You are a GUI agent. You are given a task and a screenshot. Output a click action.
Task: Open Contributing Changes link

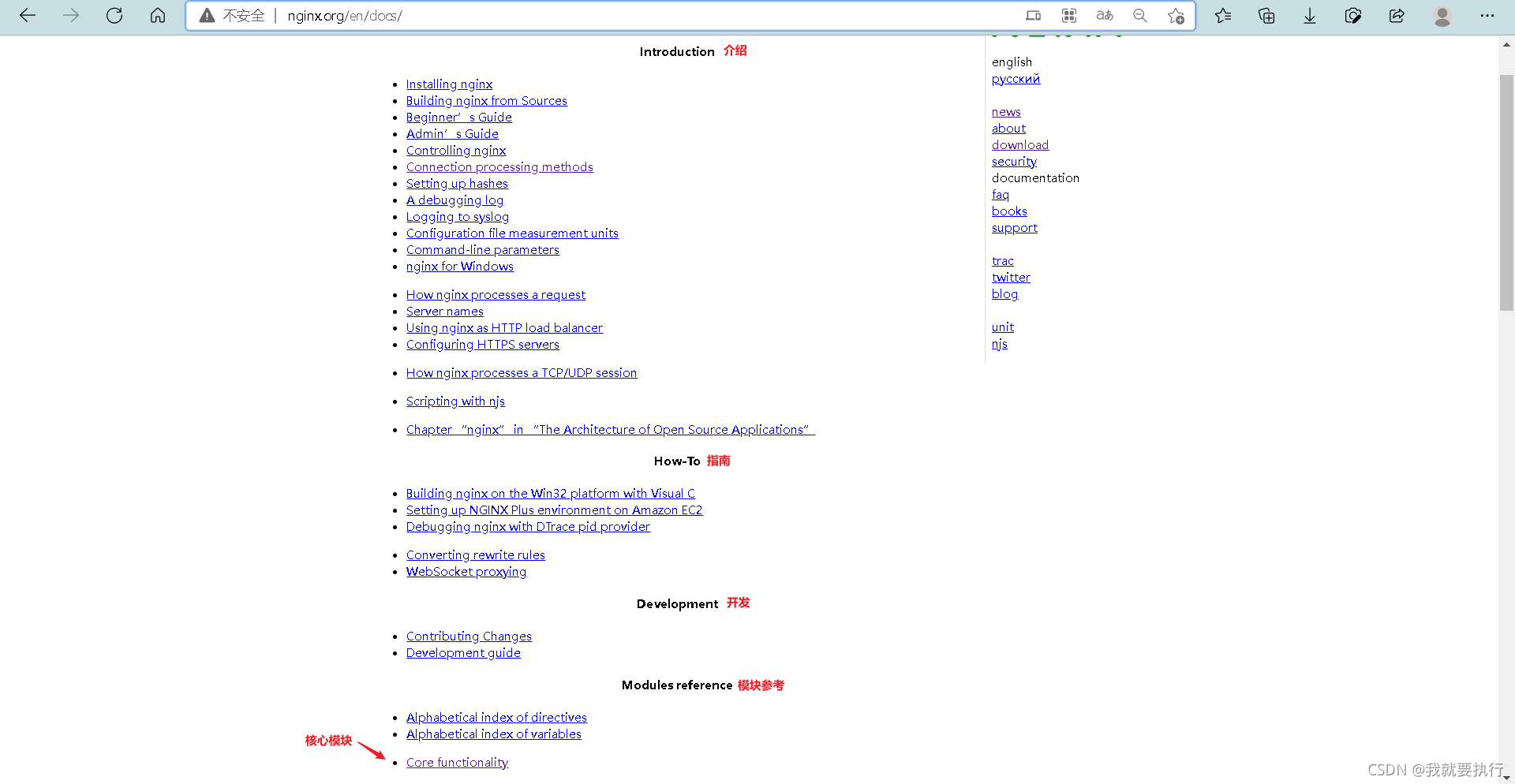point(469,637)
